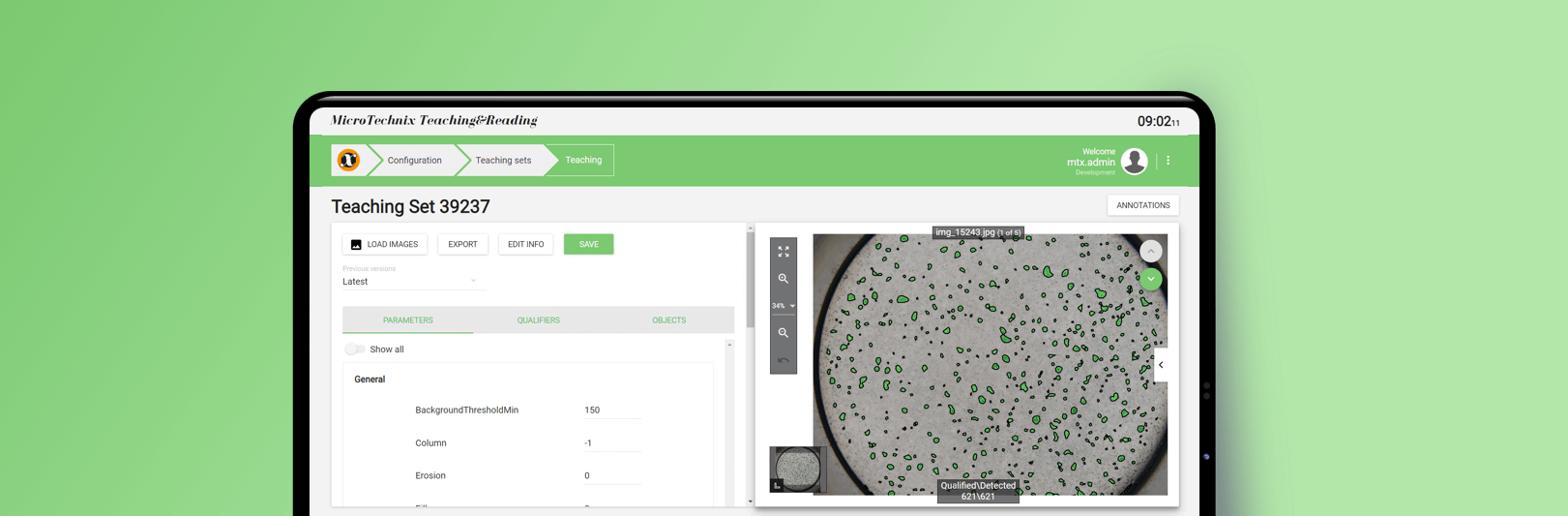This screenshot has width=1568, height=516.
Task: Click the MicroTechnix home logo icon
Action: click(x=348, y=160)
